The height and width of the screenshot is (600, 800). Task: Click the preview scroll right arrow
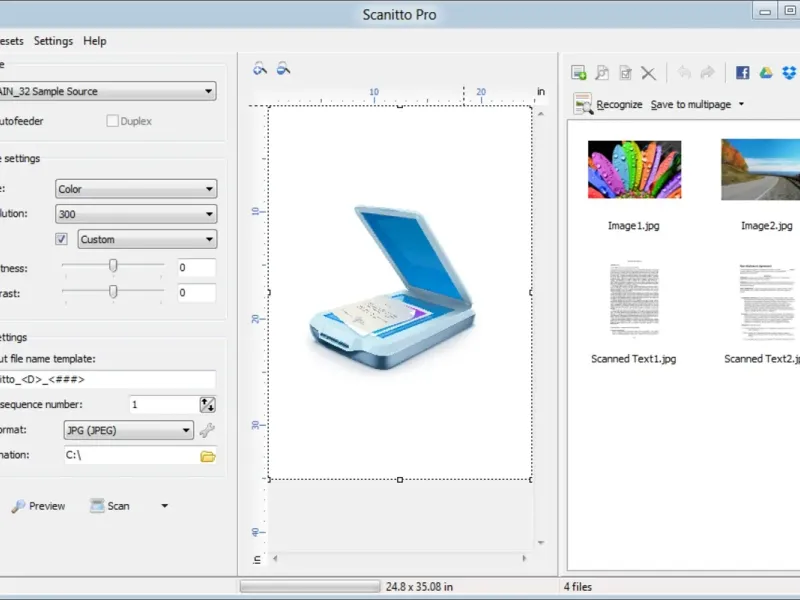(524, 558)
